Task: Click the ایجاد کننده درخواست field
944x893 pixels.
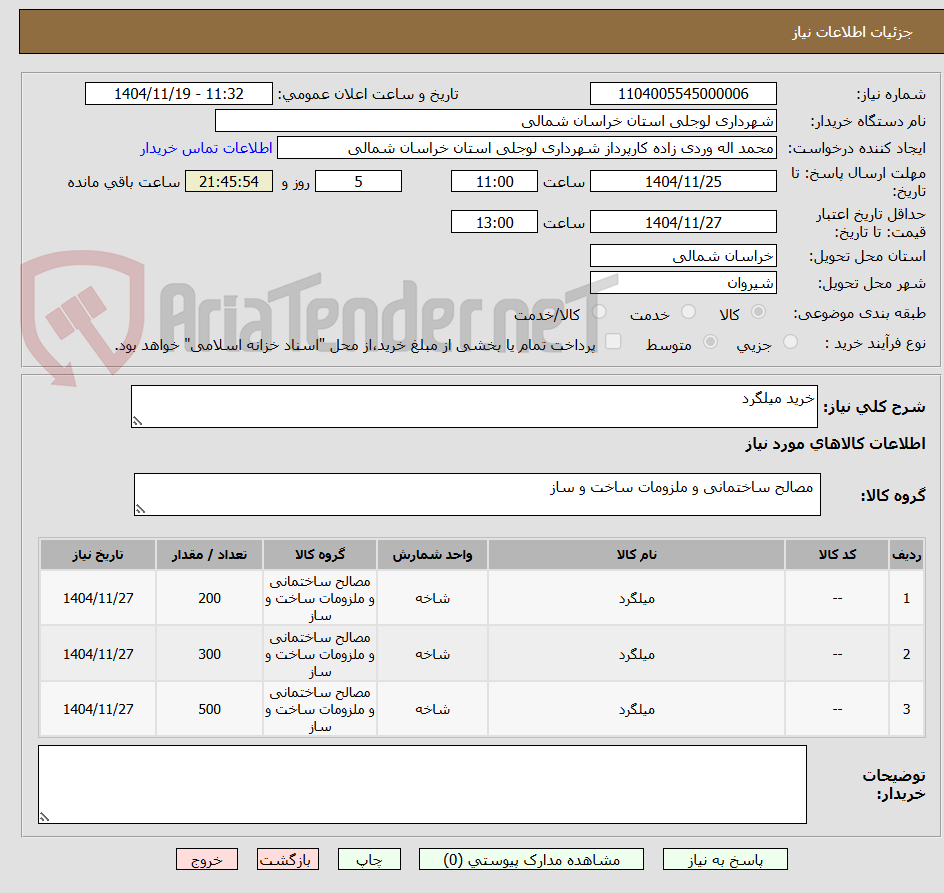Action: point(527,148)
